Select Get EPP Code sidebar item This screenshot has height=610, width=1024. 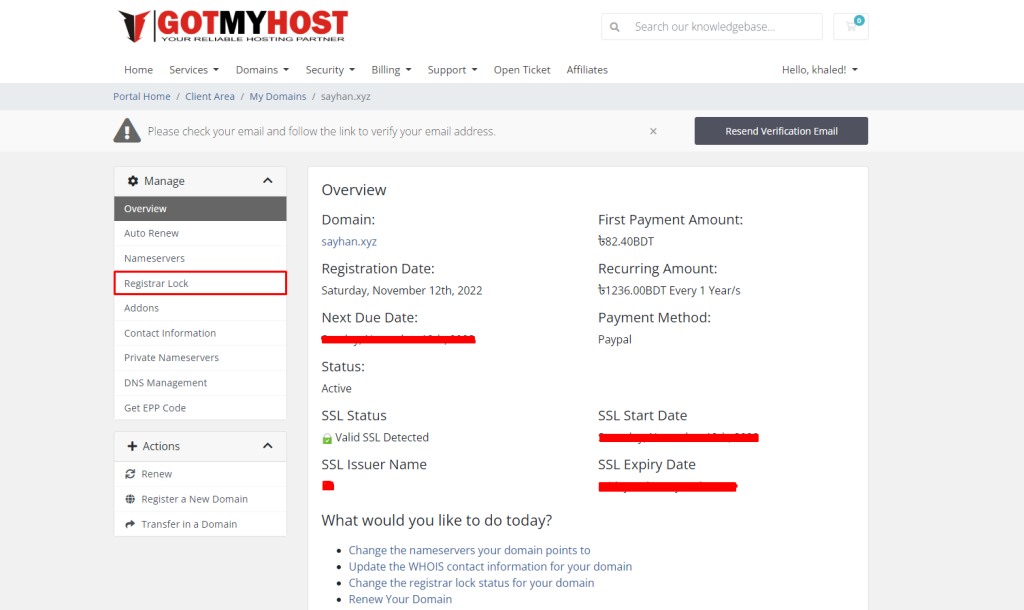pyautogui.click(x=155, y=408)
